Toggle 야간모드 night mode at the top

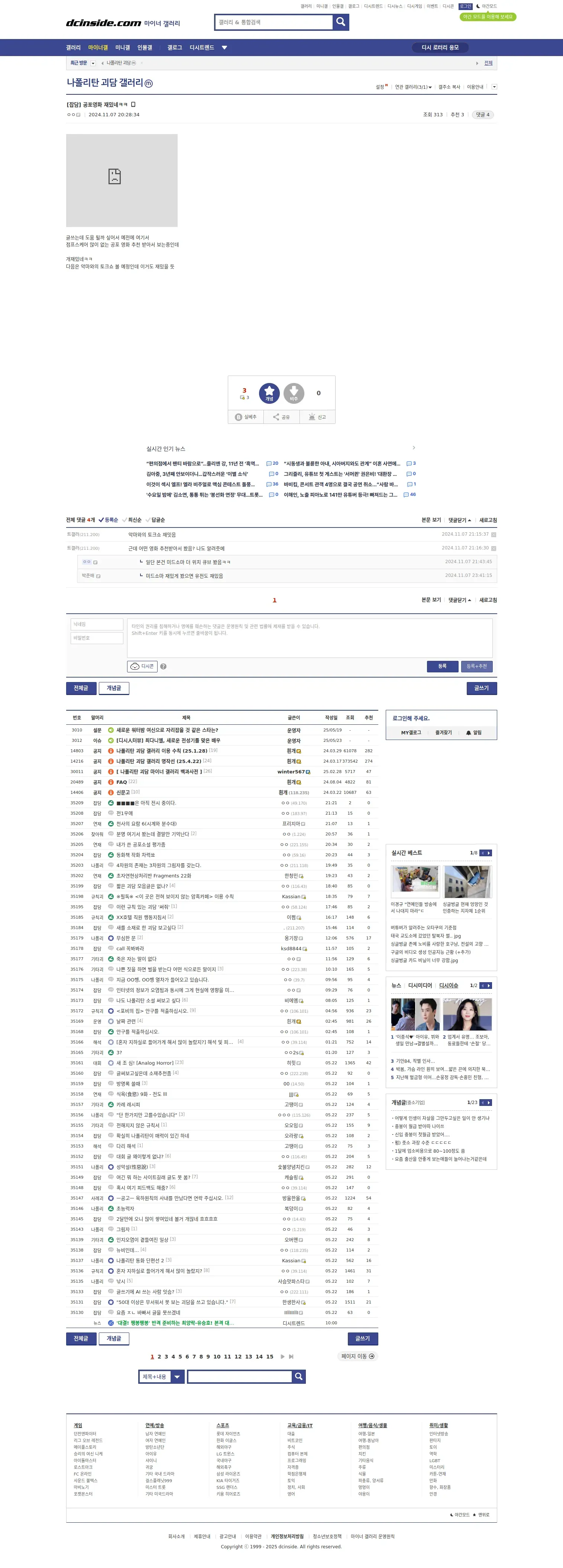coord(486,6)
